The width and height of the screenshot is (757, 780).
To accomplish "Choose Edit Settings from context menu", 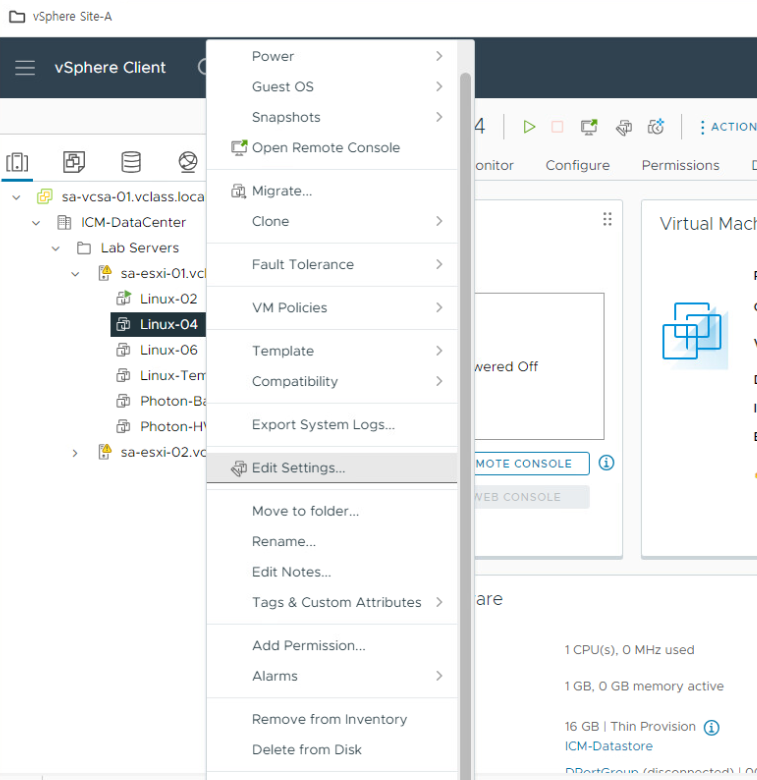I will click(332, 468).
